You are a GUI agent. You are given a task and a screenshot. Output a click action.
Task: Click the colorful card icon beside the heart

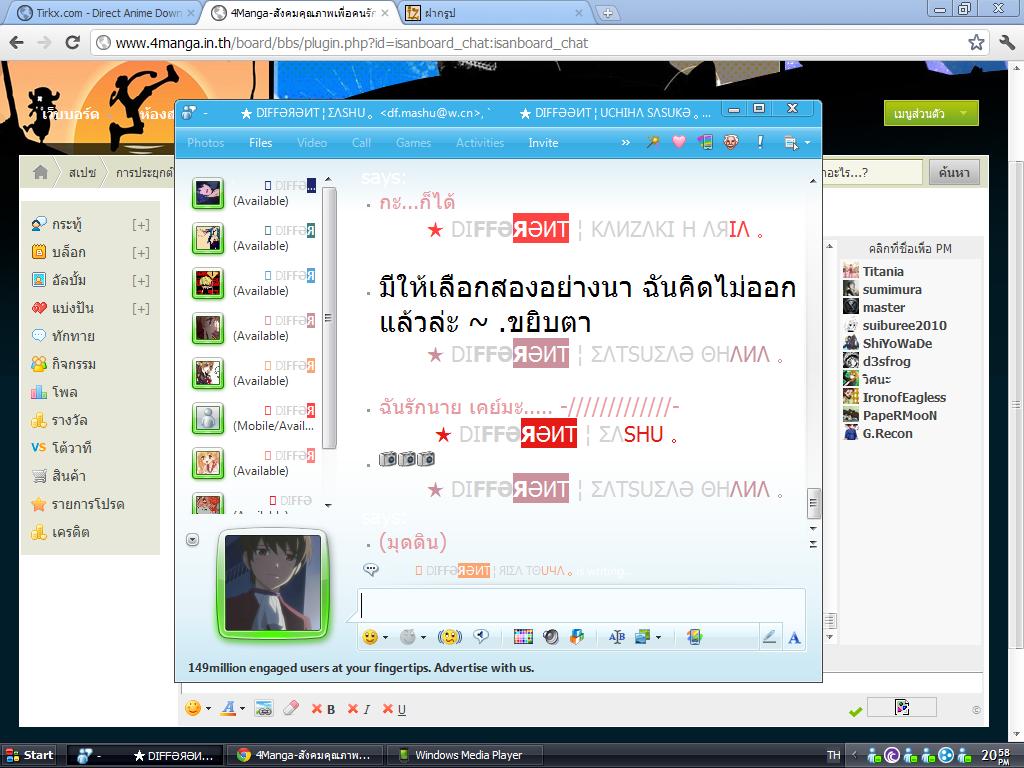point(705,142)
